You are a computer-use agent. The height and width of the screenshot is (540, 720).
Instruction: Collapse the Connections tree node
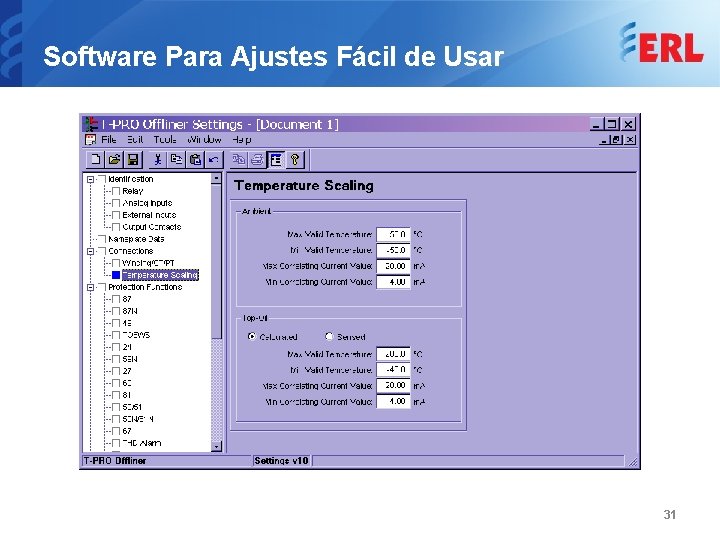click(x=91, y=251)
